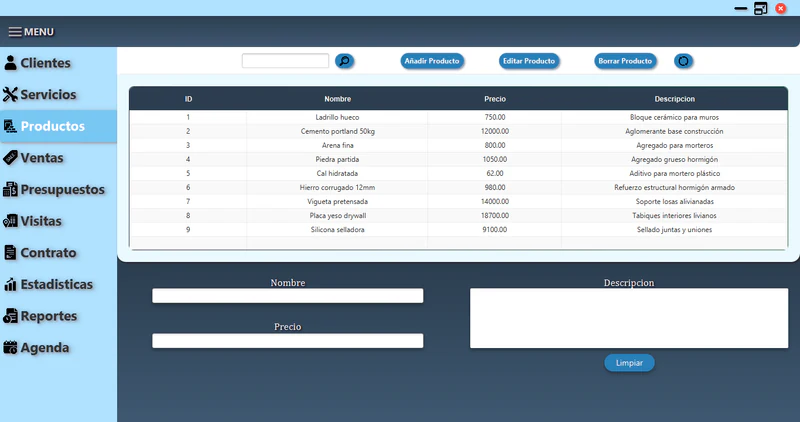Focus the product search field

pyautogui.click(x=285, y=61)
